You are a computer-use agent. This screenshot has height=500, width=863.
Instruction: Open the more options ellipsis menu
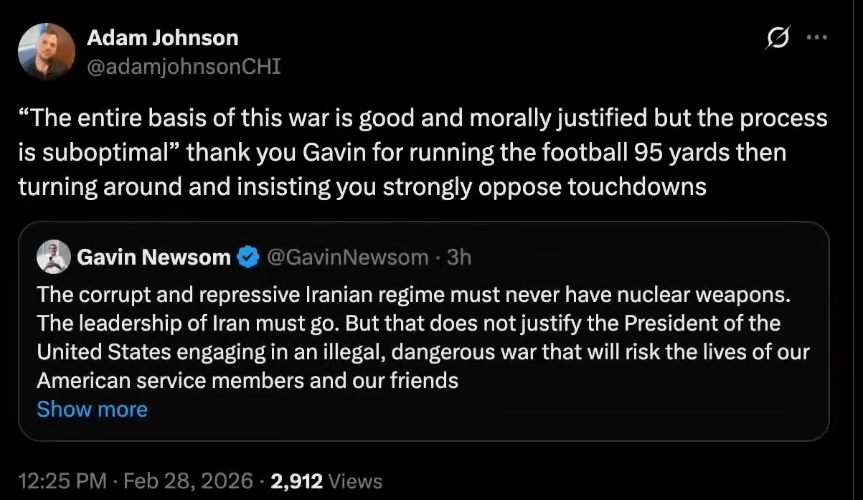point(817,39)
